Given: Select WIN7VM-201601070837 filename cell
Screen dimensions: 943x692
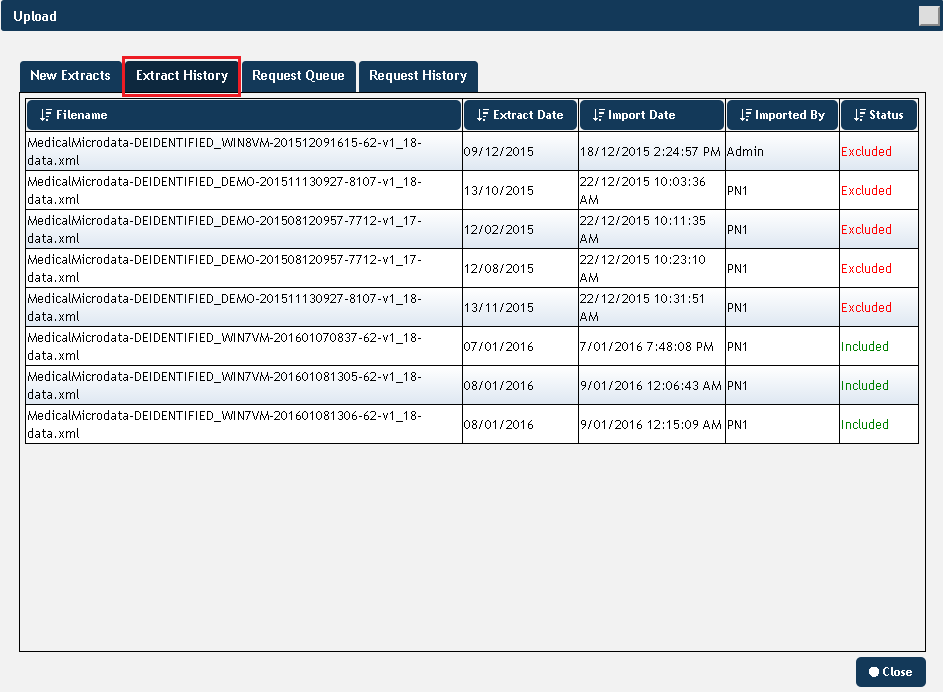Looking at the screenshot, I should tap(244, 347).
